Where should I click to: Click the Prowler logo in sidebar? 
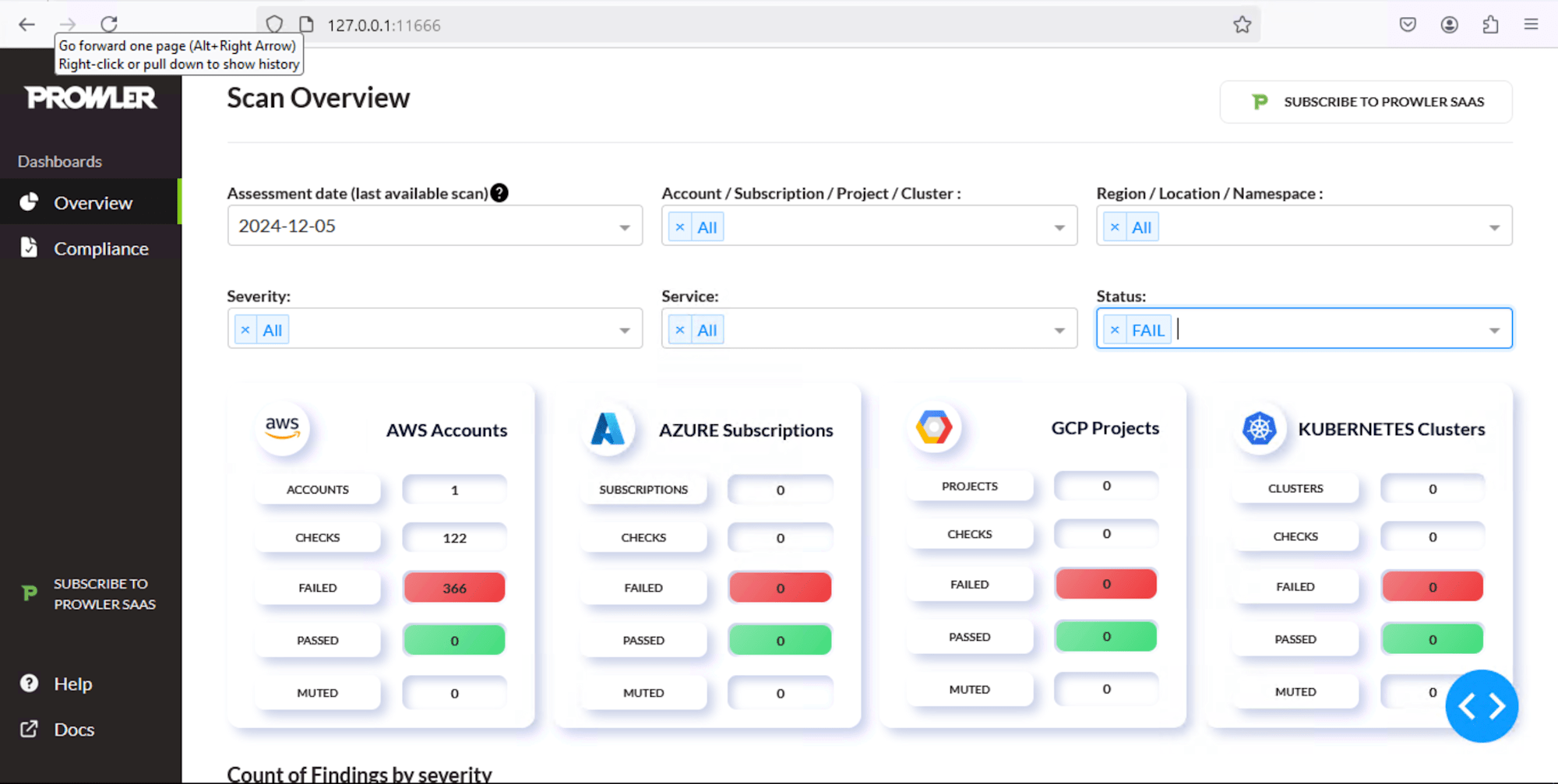[90, 97]
